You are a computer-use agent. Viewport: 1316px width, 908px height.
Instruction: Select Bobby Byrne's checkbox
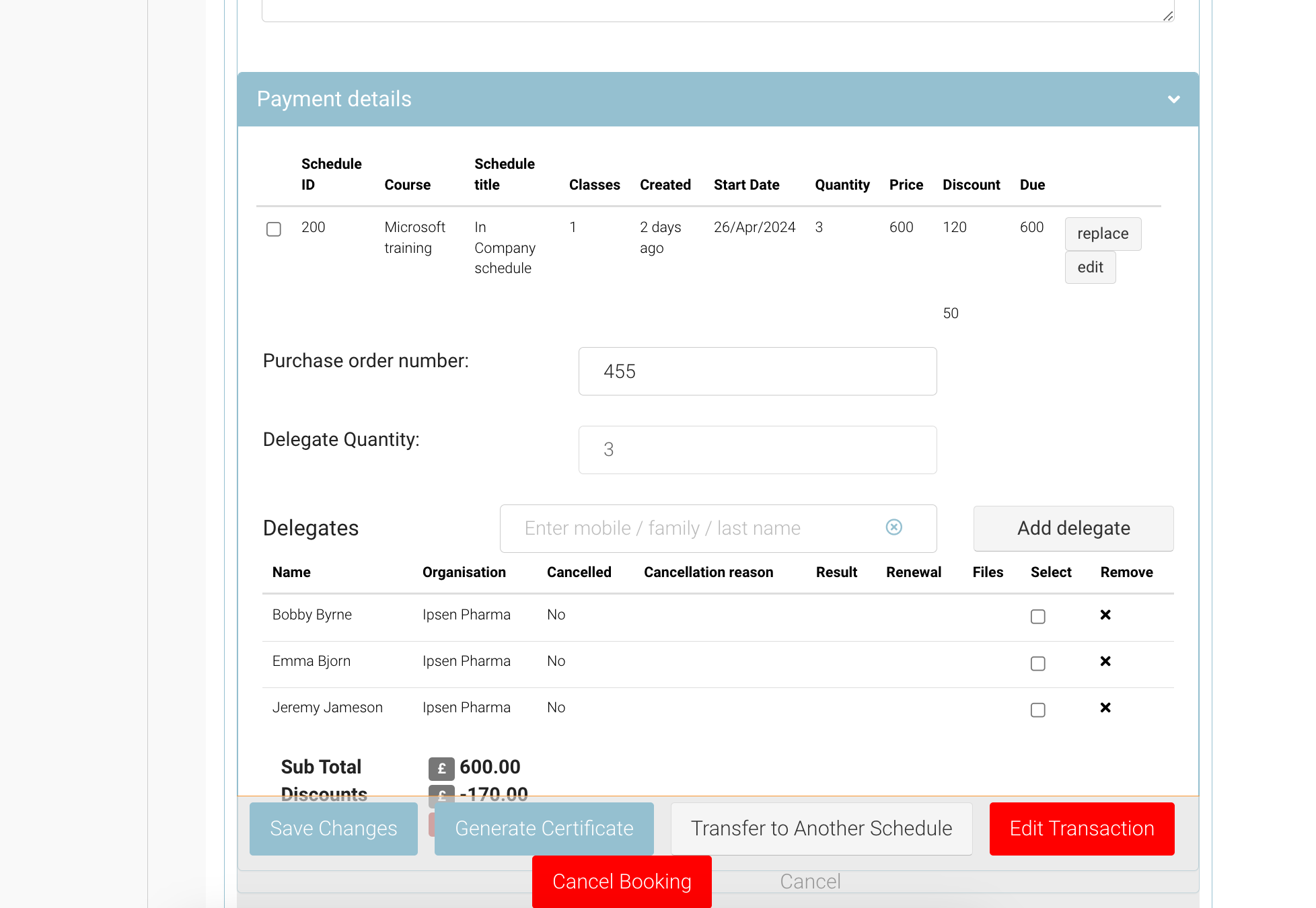(1037, 617)
